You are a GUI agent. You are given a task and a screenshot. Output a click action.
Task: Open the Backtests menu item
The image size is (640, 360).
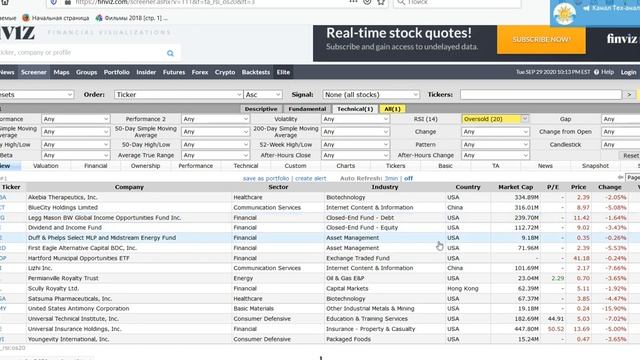256,72
